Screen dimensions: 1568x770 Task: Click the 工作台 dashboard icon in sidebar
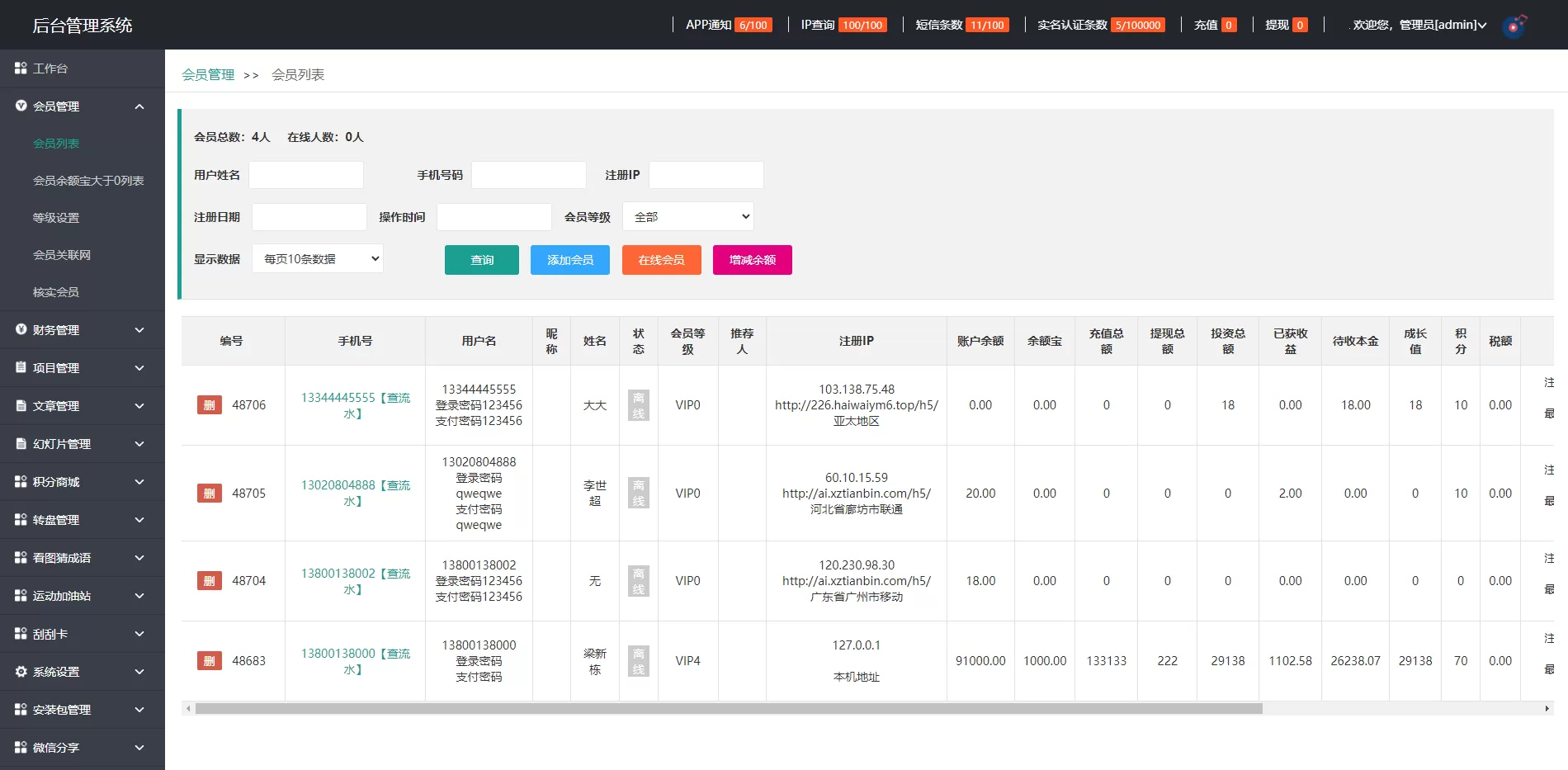pyautogui.click(x=21, y=68)
